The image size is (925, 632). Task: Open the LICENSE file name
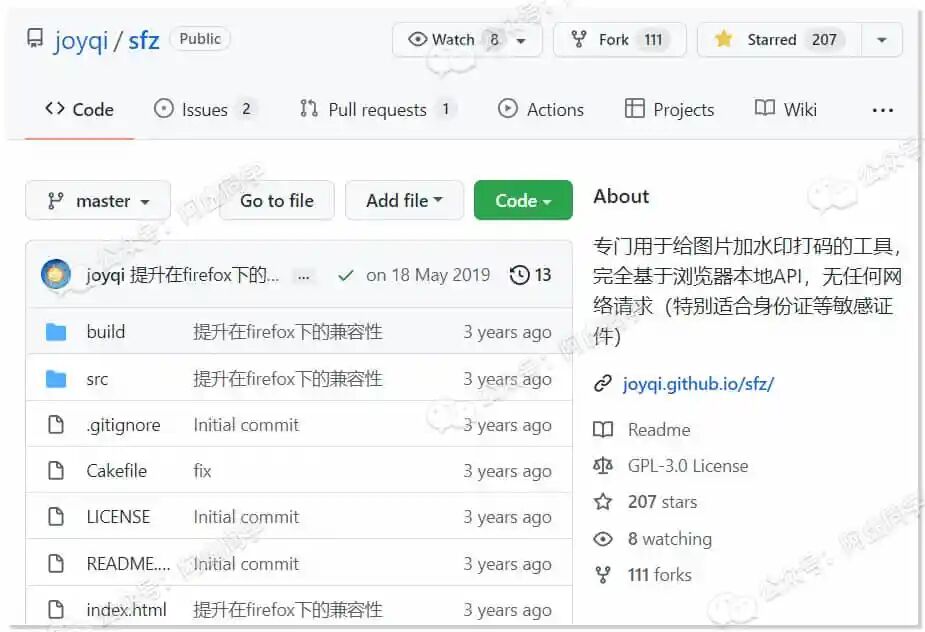118,517
